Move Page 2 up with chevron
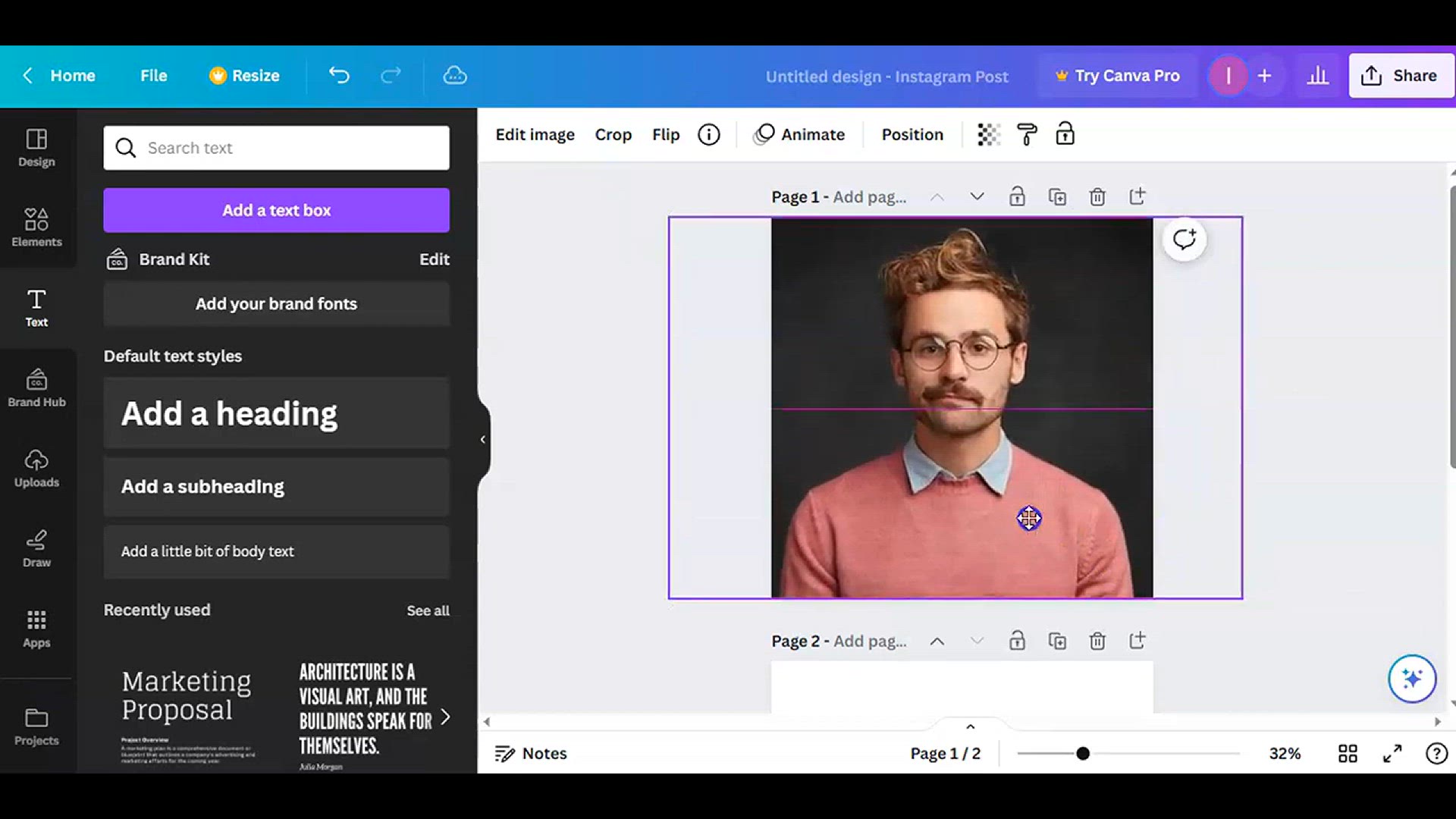This screenshot has height=819, width=1456. click(937, 641)
